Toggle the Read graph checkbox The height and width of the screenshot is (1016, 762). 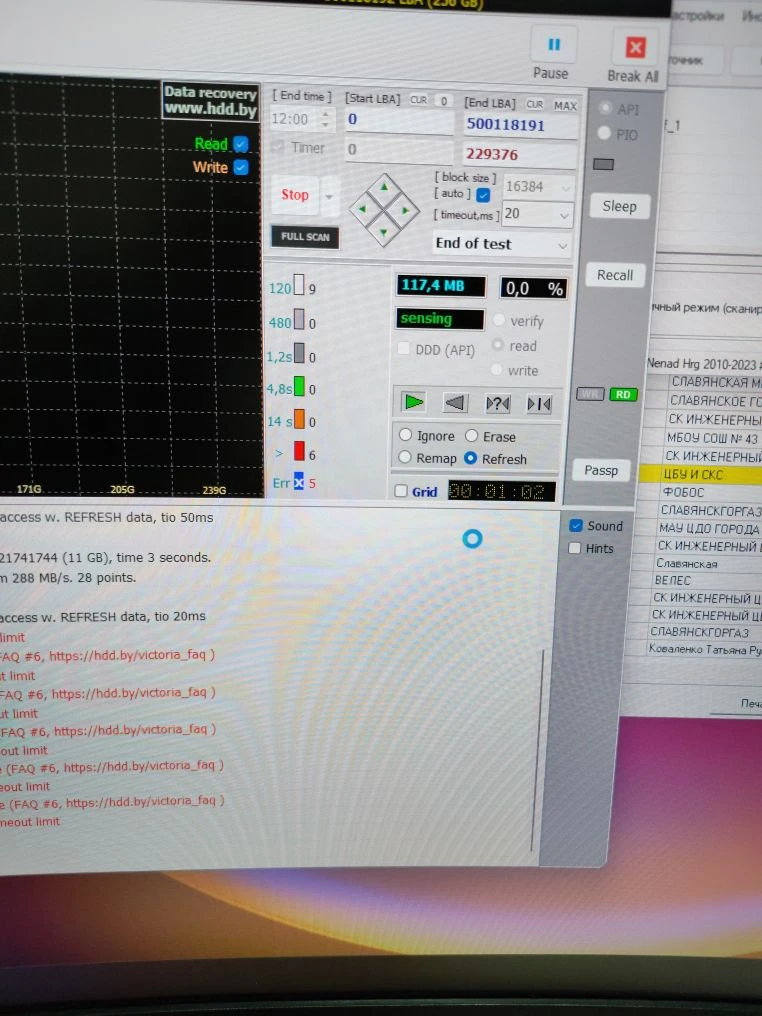click(x=240, y=144)
